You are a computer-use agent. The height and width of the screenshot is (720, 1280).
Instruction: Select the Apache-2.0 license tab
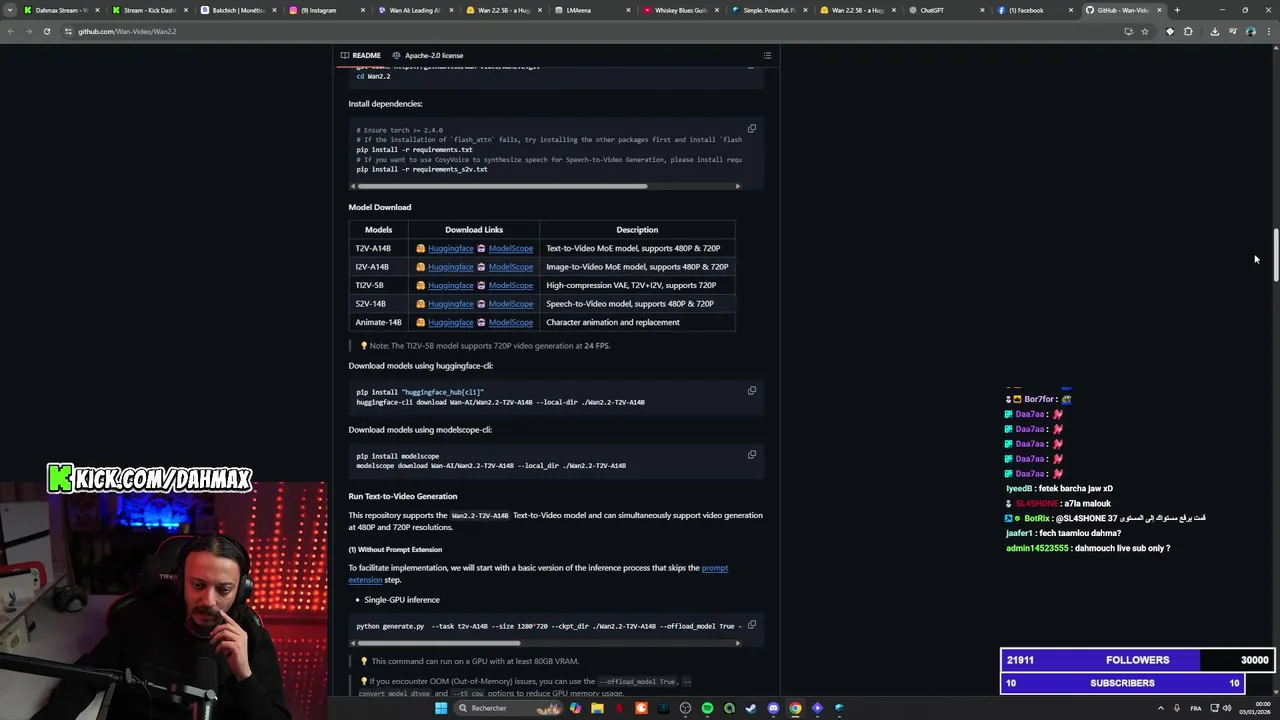tap(427, 55)
